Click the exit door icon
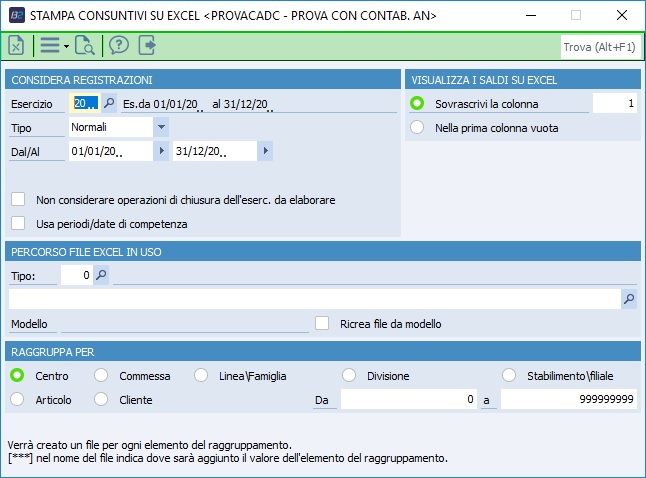The width and height of the screenshot is (646, 478). point(148,45)
